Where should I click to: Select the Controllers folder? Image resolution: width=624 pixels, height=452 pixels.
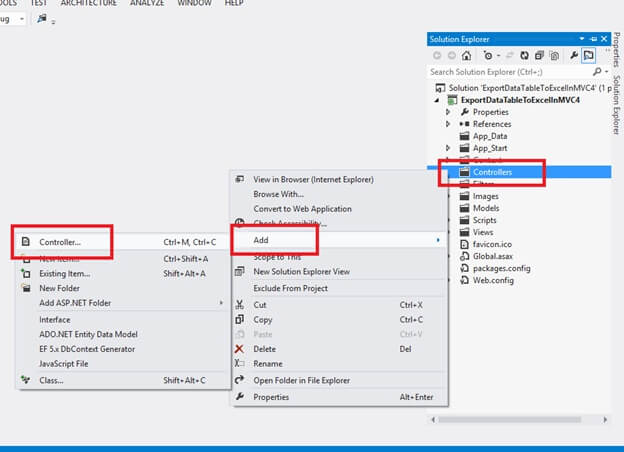click(492, 172)
